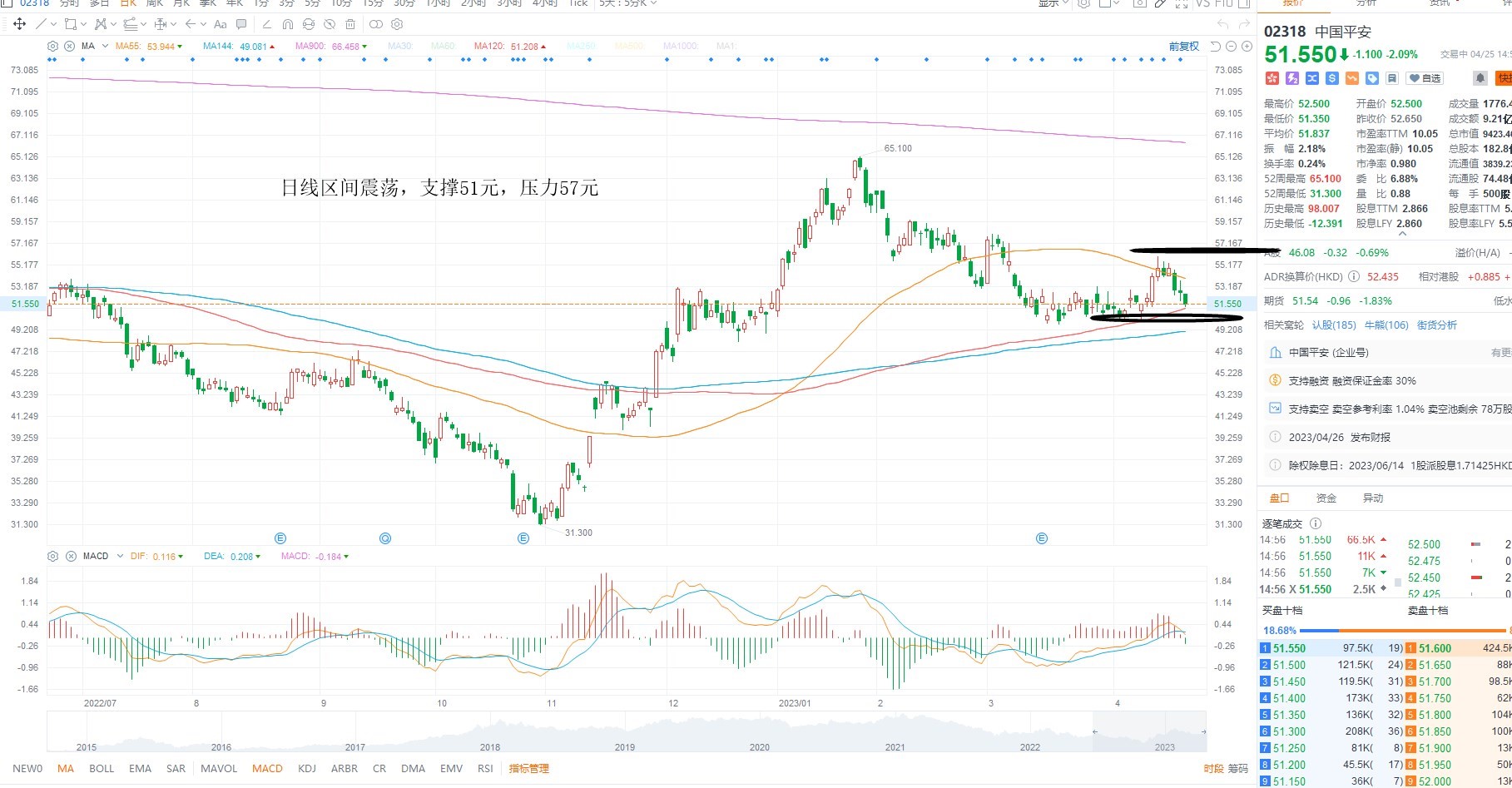
Task: Open 街货分析 link
Action: pyautogui.click(x=1437, y=325)
